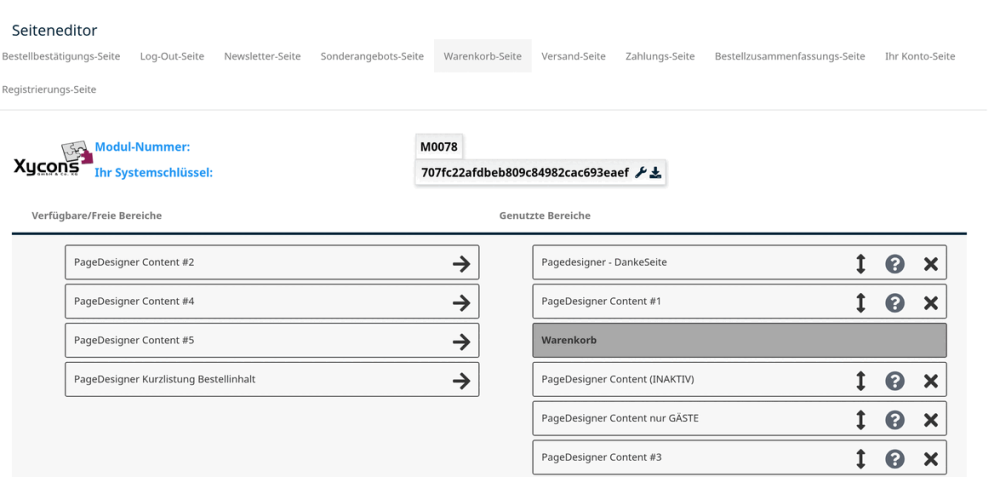The width and height of the screenshot is (1000, 477).
Task: Open Zahlungs-Seite tab
Action: [660, 56]
